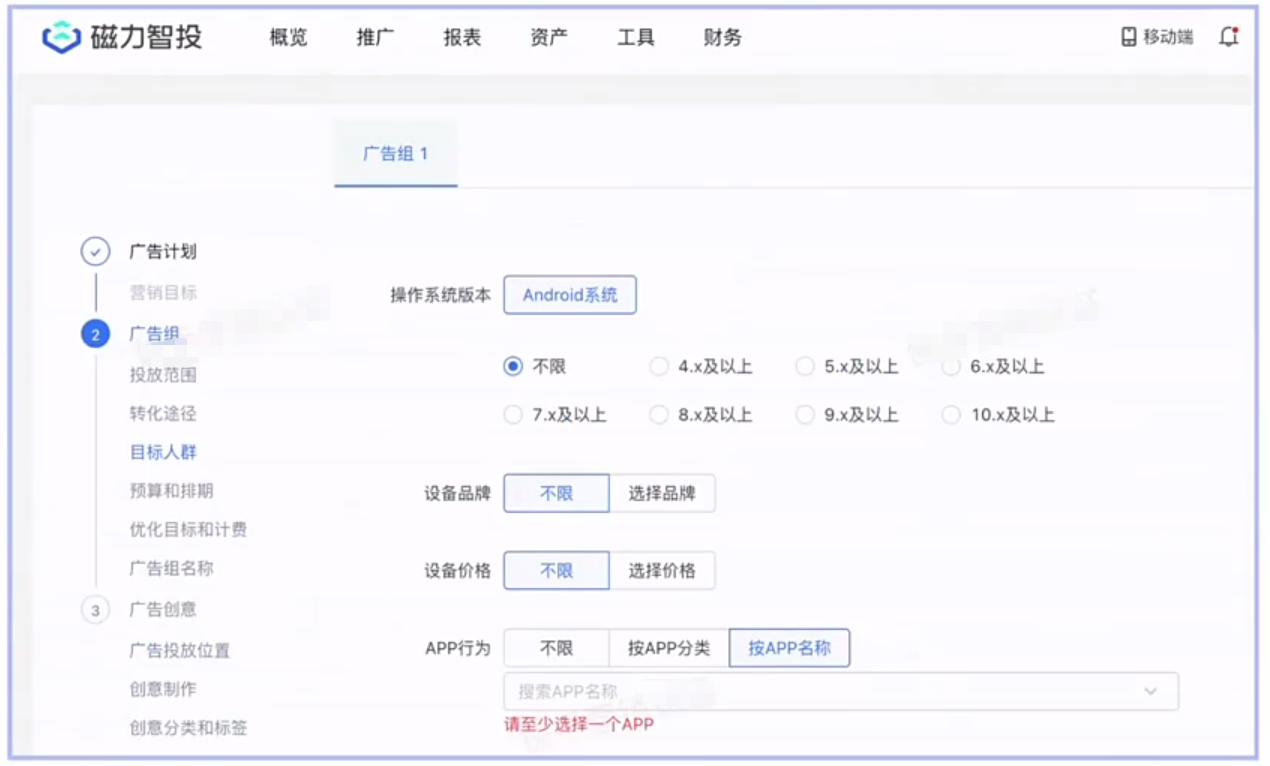Click 预算和排期 in the sidebar

[x=172, y=491]
